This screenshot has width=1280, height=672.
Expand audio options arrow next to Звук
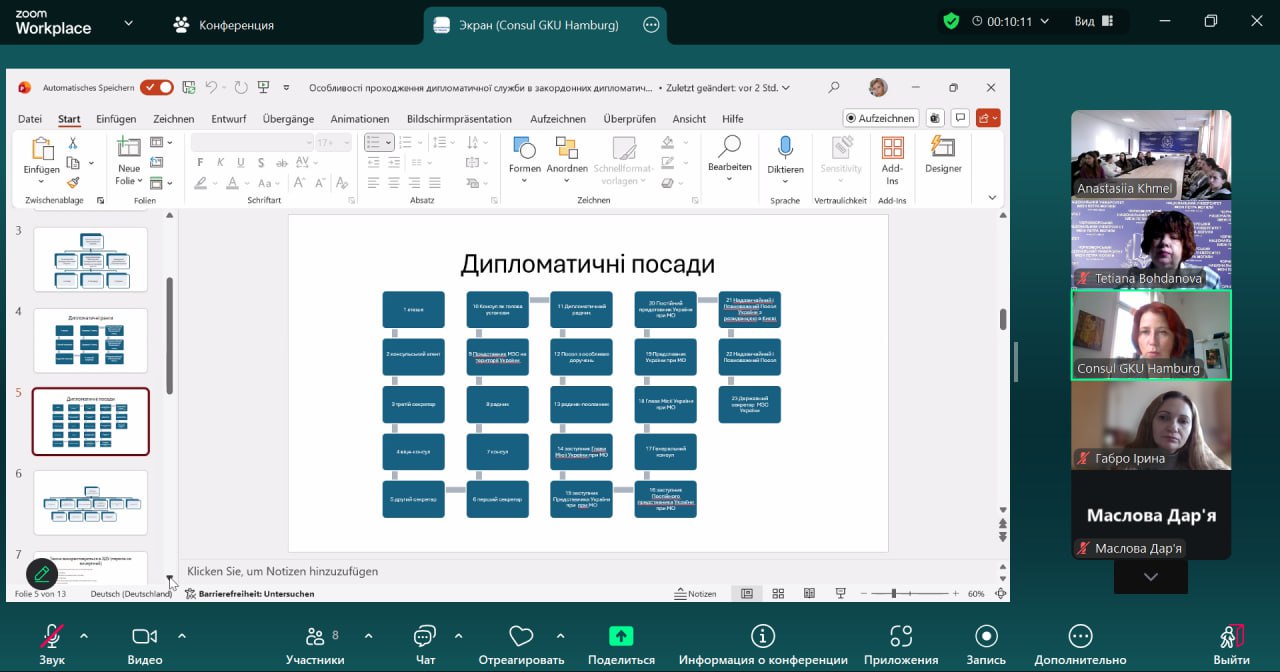83,635
